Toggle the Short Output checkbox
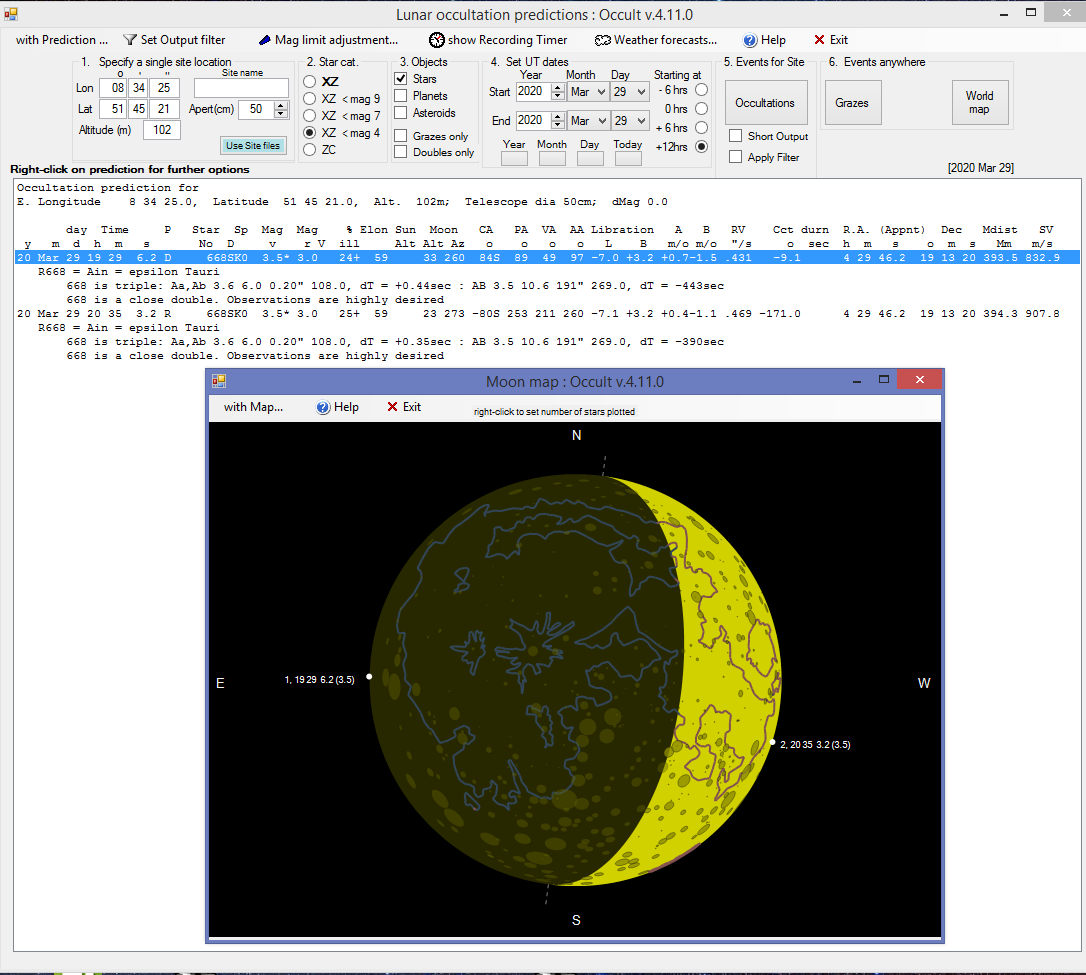This screenshot has height=975, width=1086. [x=736, y=136]
